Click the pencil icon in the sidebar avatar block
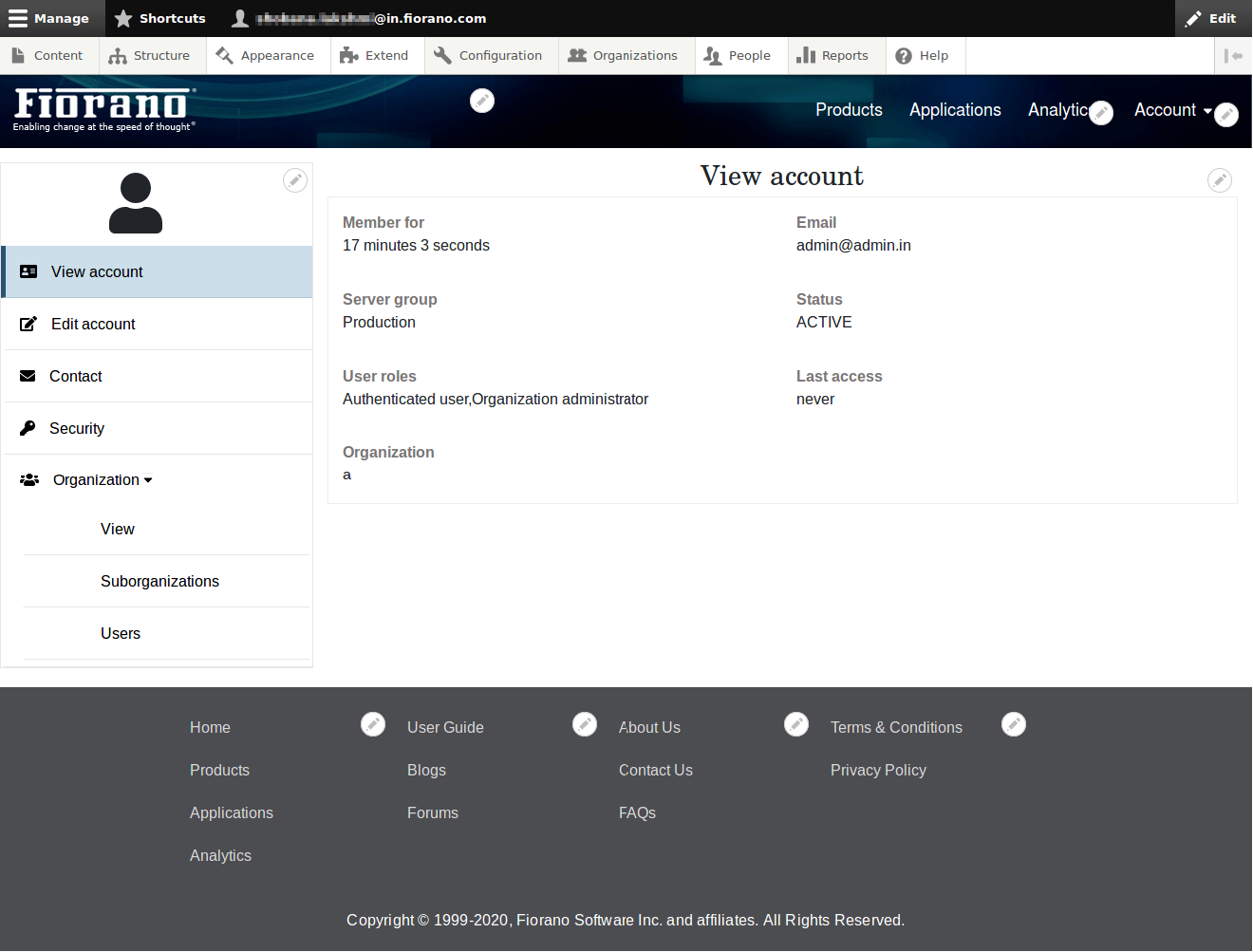 click(x=295, y=180)
